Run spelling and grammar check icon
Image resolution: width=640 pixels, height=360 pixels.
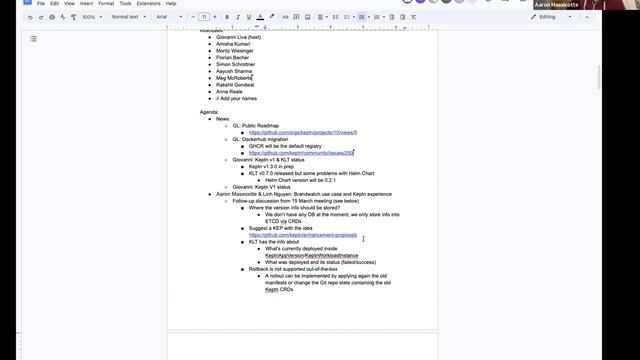tap(62, 17)
